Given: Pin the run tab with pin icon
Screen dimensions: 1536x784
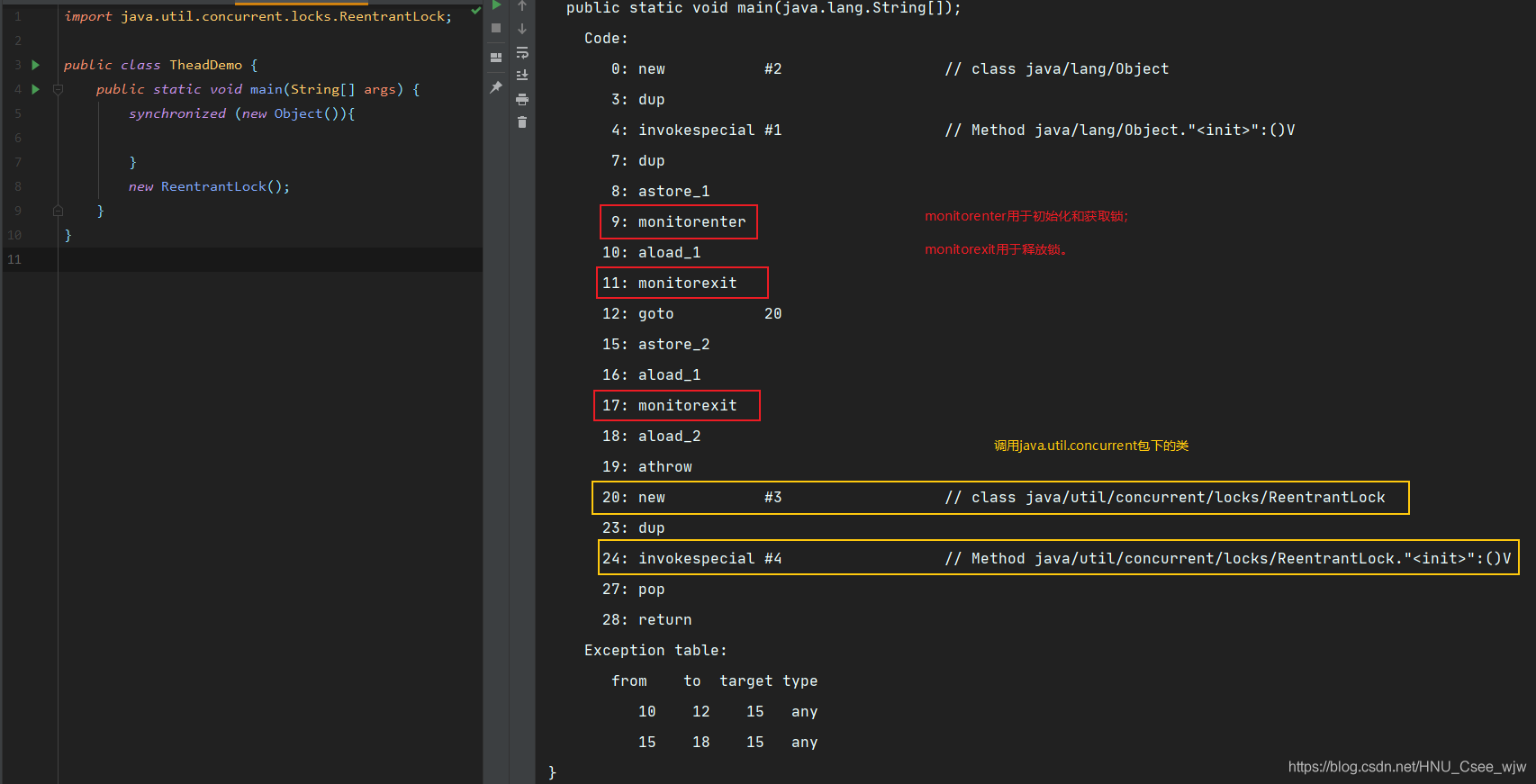Looking at the screenshot, I should click(x=496, y=87).
